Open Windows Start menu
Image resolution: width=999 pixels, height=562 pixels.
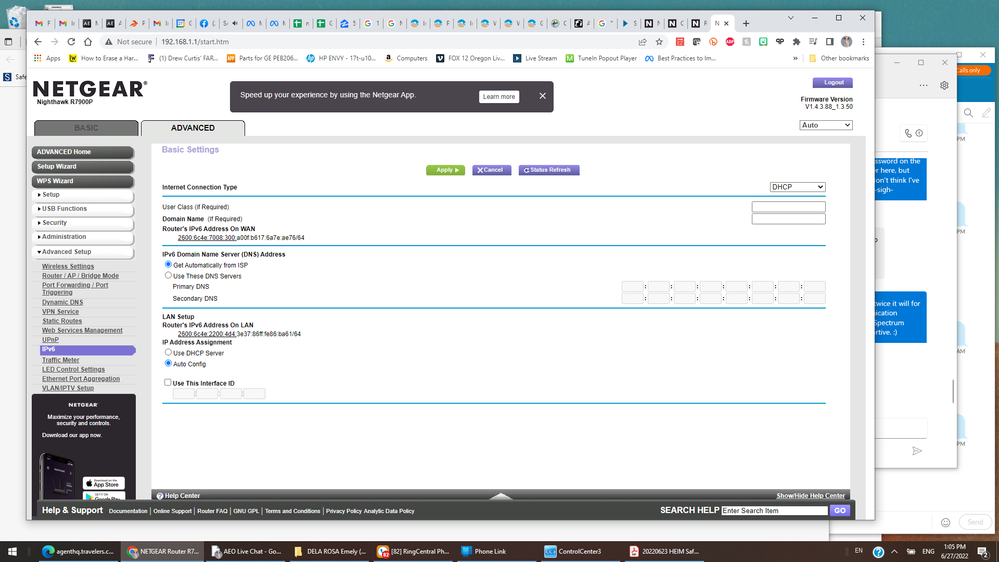(x=15, y=551)
